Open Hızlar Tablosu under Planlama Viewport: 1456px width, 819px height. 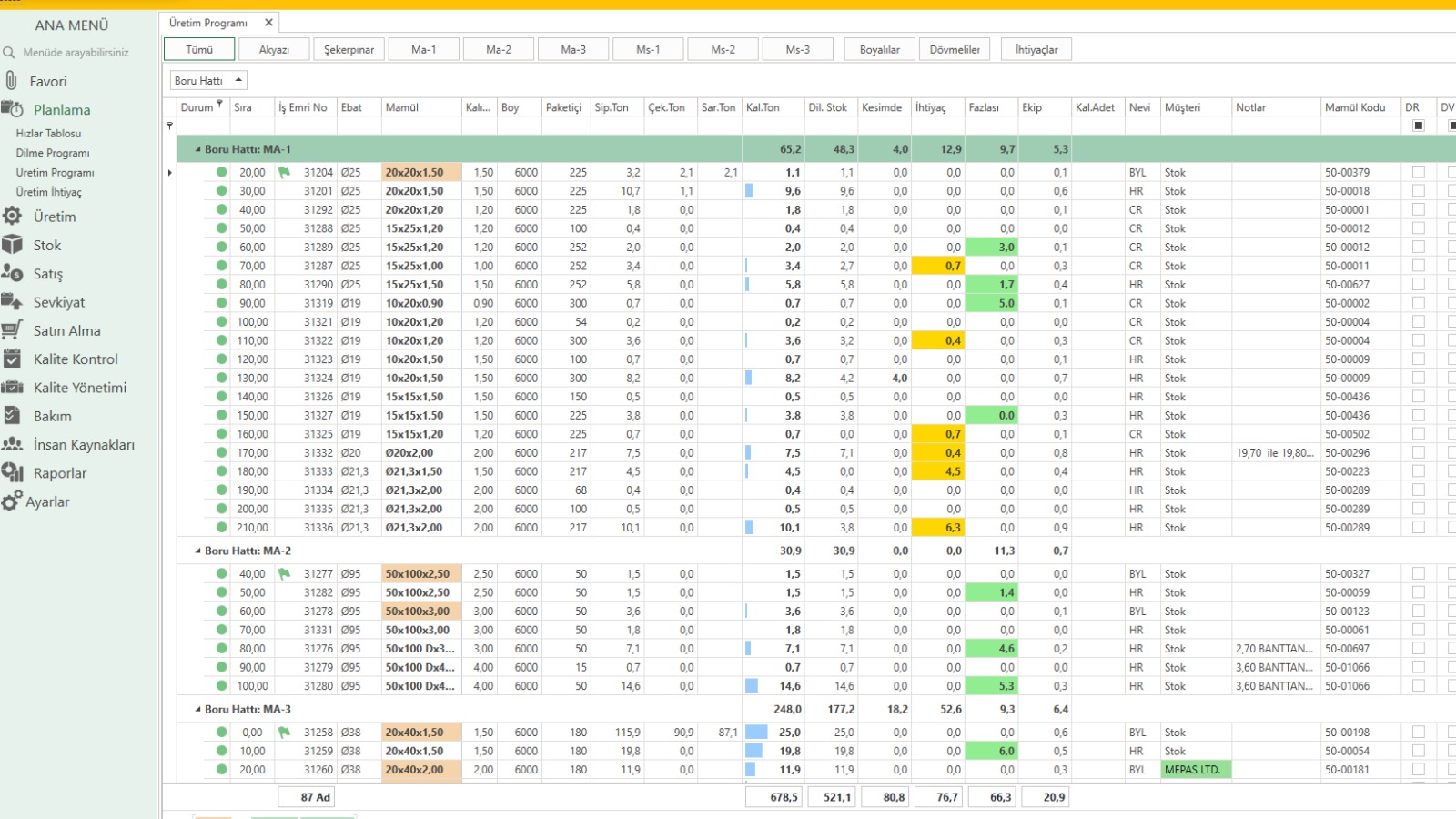coord(48,134)
